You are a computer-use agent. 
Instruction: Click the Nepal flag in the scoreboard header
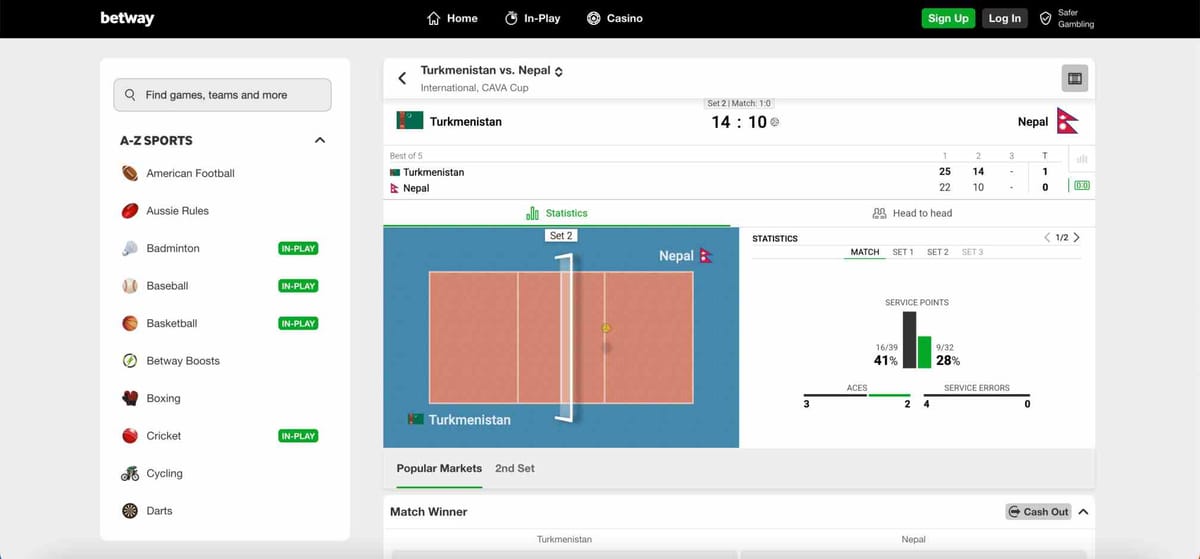click(x=1068, y=121)
